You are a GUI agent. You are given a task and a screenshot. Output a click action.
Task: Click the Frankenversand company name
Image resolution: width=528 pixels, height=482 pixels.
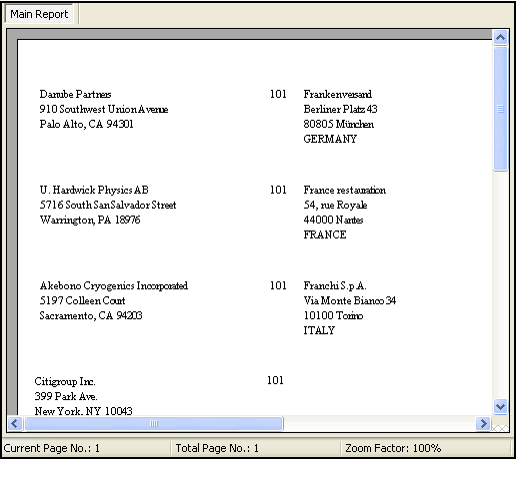pyautogui.click(x=338, y=94)
